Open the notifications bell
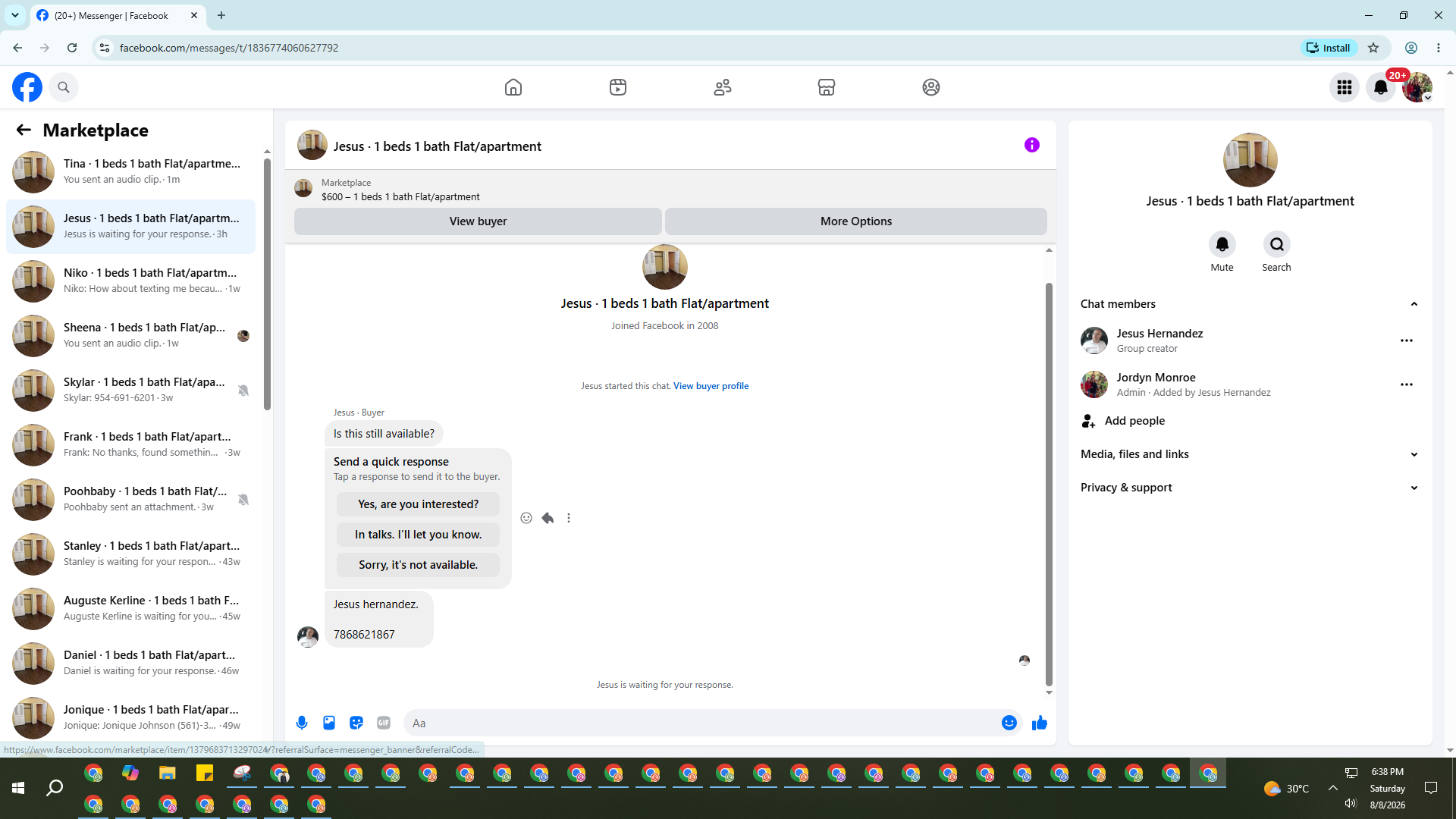The height and width of the screenshot is (819, 1456). [1381, 87]
